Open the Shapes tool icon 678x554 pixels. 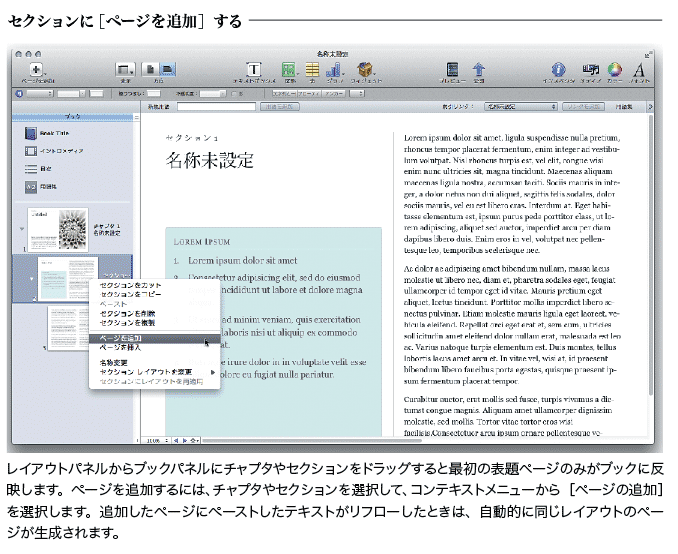tap(289, 70)
